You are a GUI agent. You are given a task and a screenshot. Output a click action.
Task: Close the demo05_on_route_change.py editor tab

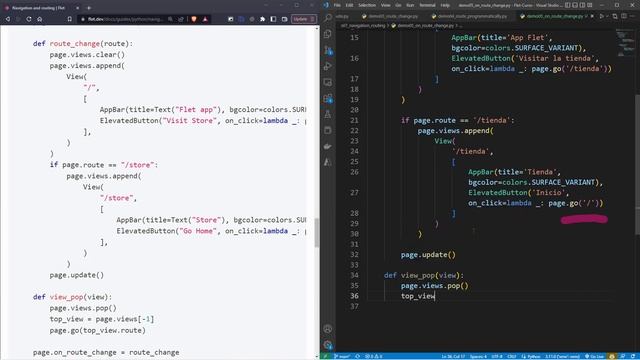pos(592,16)
